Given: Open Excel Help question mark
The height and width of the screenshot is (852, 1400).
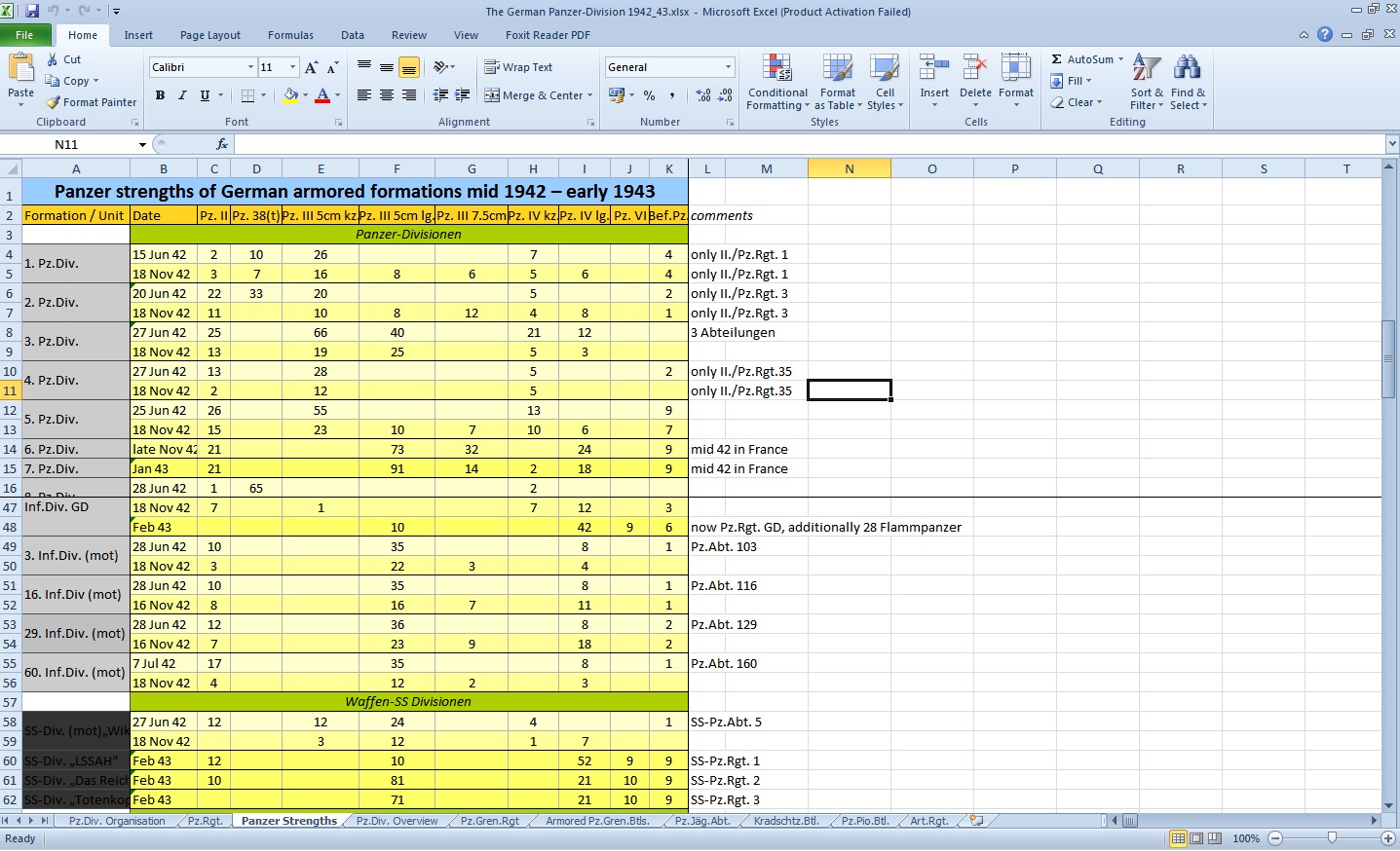Looking at the screenshot, I should pyautogui.click(x=1325, y=35).
